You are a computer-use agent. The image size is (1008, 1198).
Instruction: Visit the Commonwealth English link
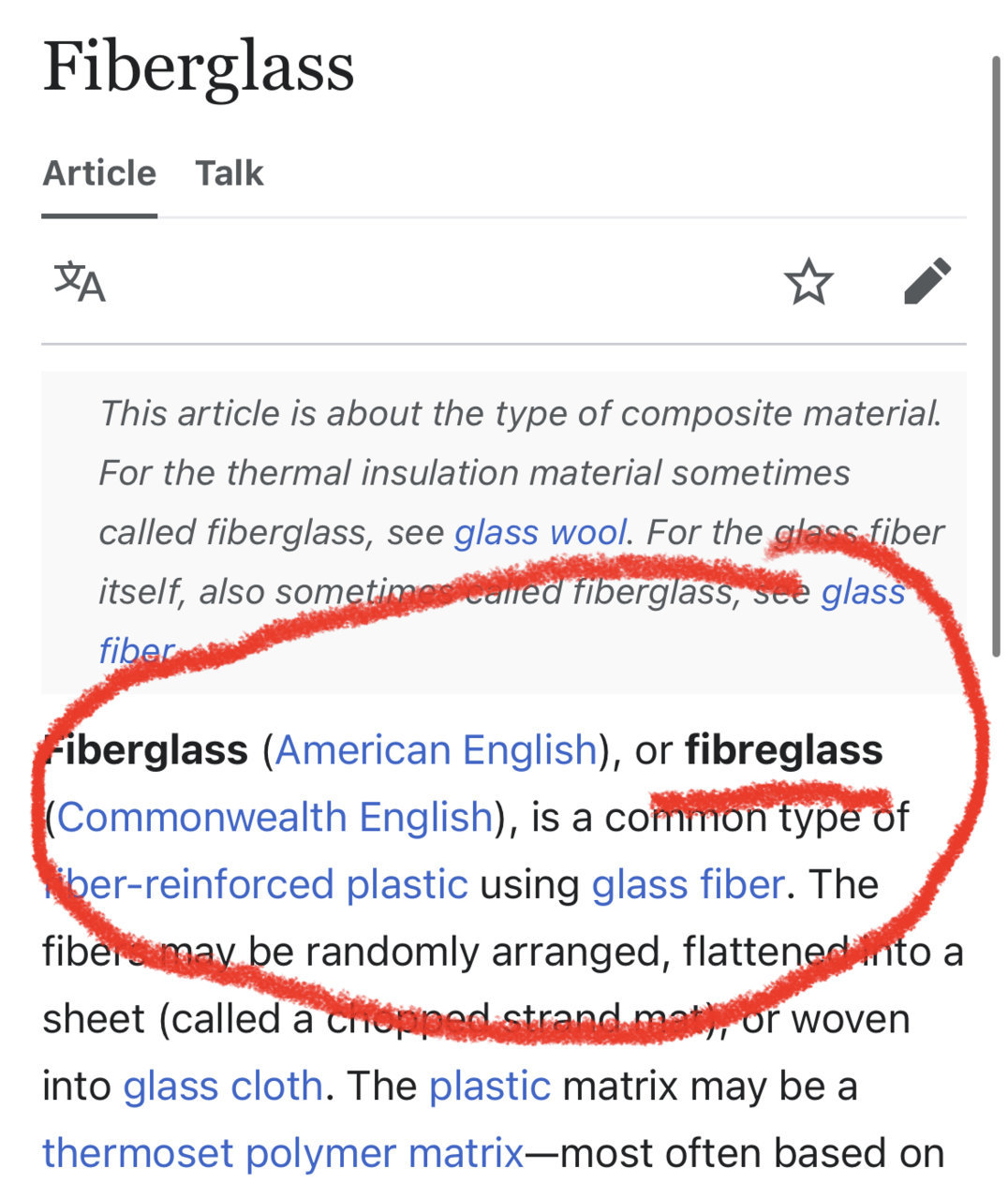point(275,817)
